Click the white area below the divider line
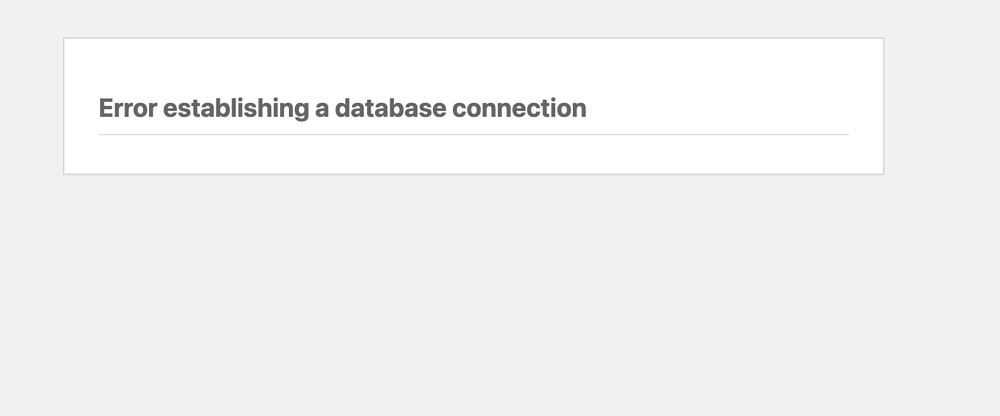Image resolution: width=1000 pixels, height=416 pixels. (473, 154)
